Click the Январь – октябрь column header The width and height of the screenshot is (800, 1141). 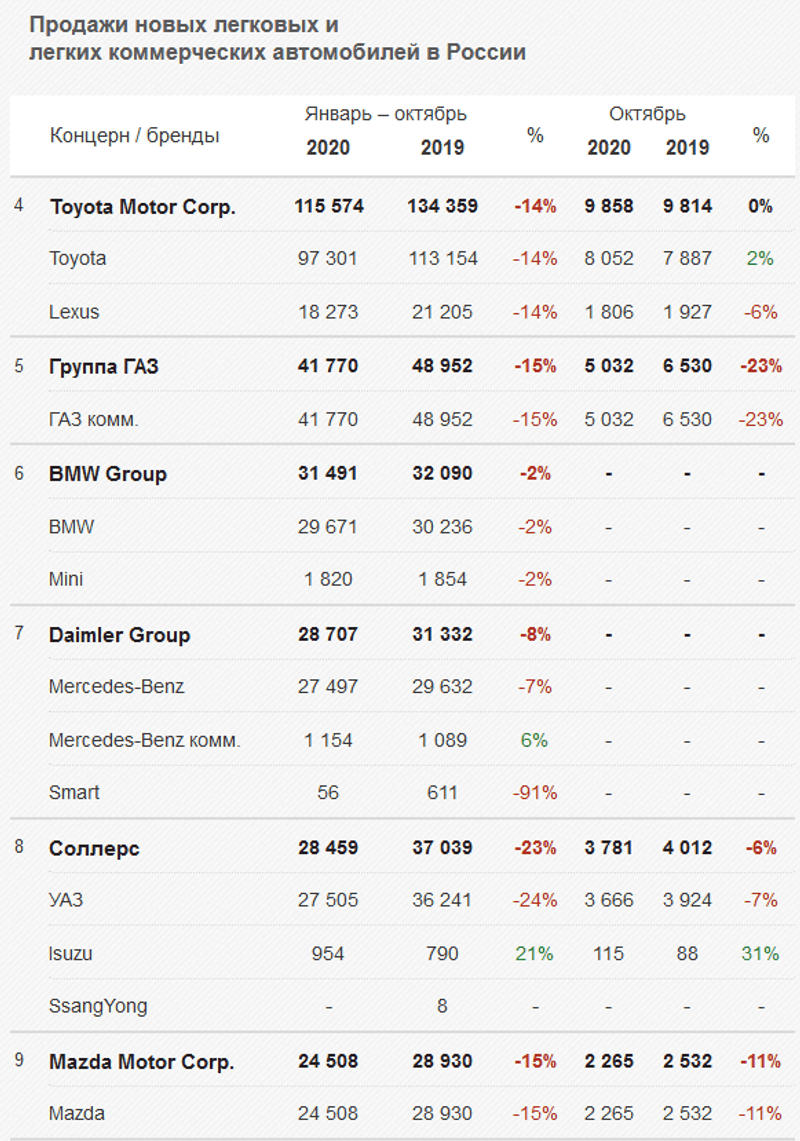pyautogui.click(x=385, y=114)
